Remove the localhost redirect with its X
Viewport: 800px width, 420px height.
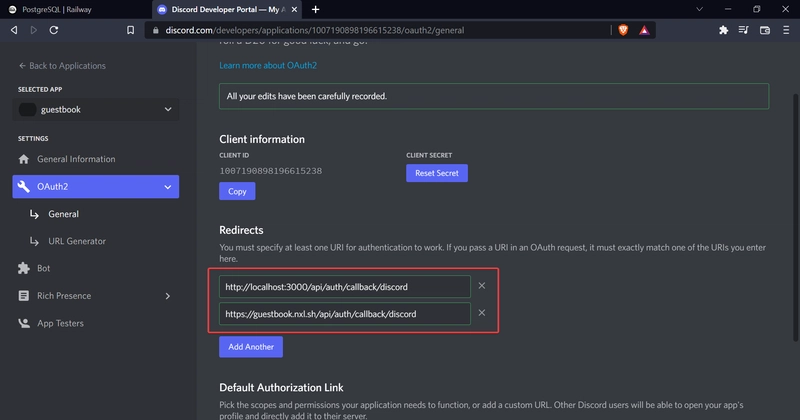pyautogui.click(x=482, y=286)
